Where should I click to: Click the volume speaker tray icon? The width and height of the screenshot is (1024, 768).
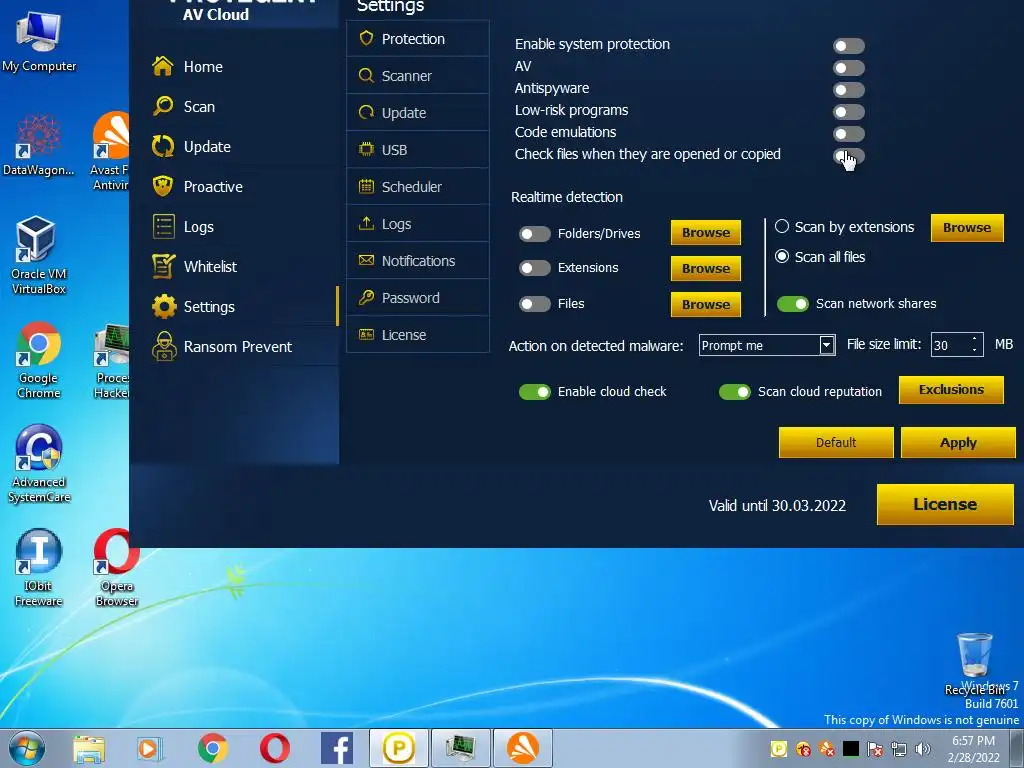point(922,749)
